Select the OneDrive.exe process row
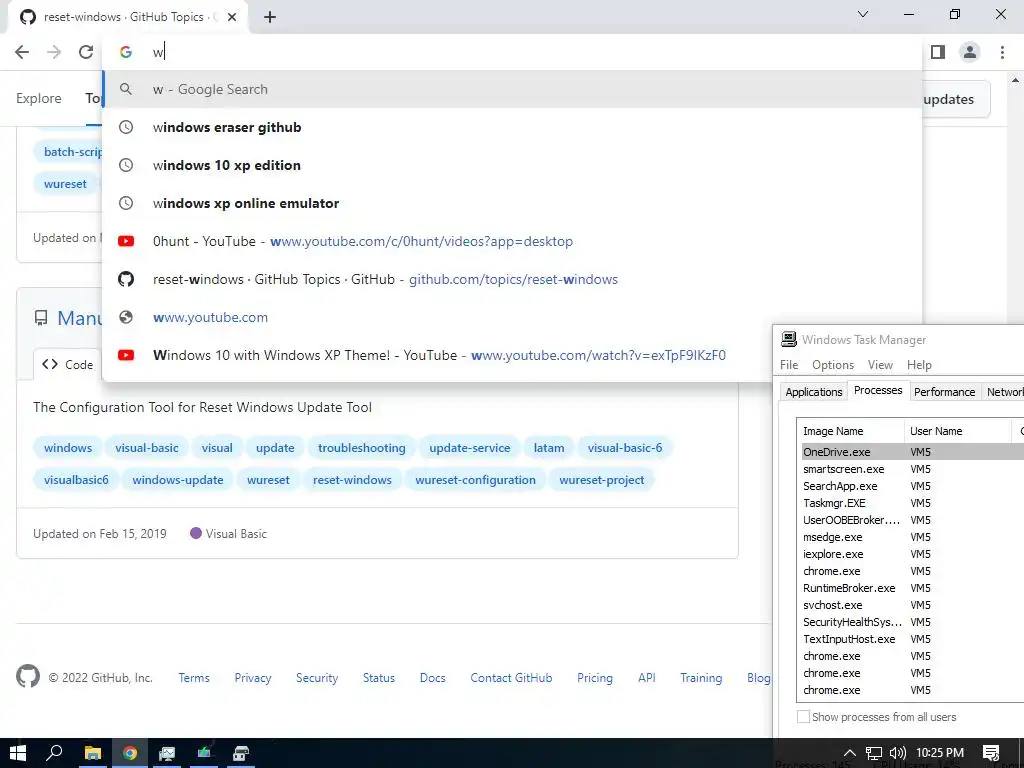Viewport: 1024px width, 768px height. click(x=910, y=452)
